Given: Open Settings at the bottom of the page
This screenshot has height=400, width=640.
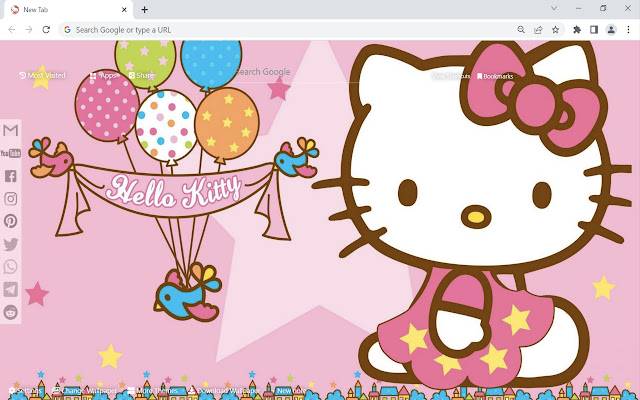Looking at the screenshot, I should click(x=25, y=391).
